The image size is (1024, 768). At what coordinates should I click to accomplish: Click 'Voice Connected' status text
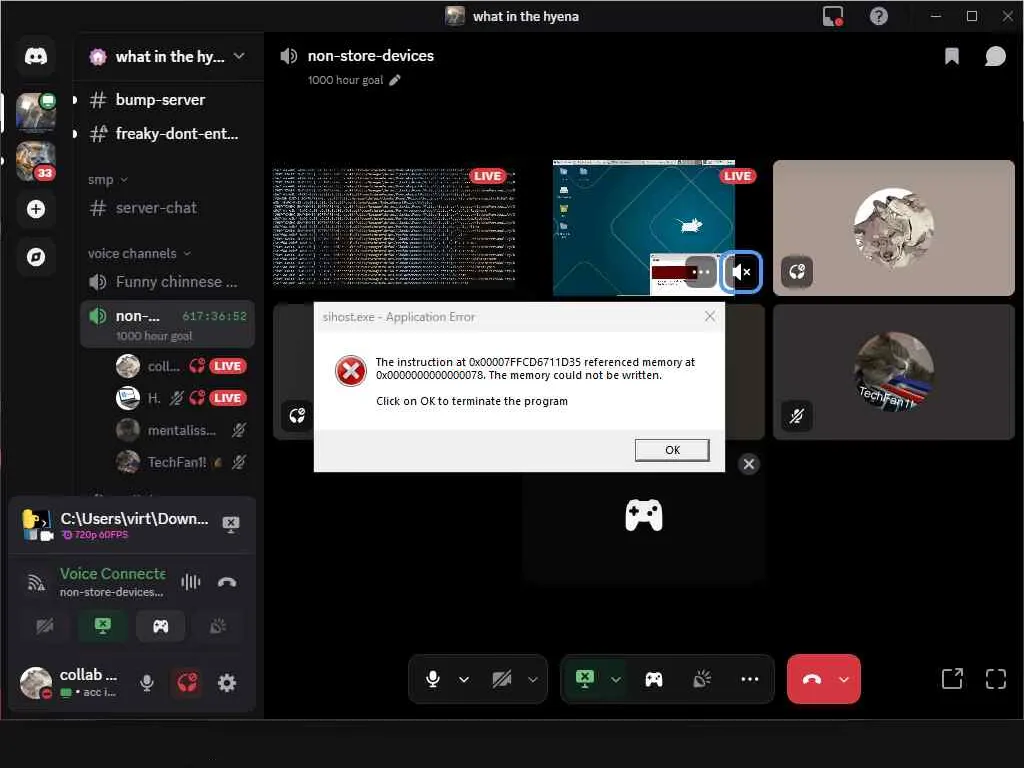point(112,573)
